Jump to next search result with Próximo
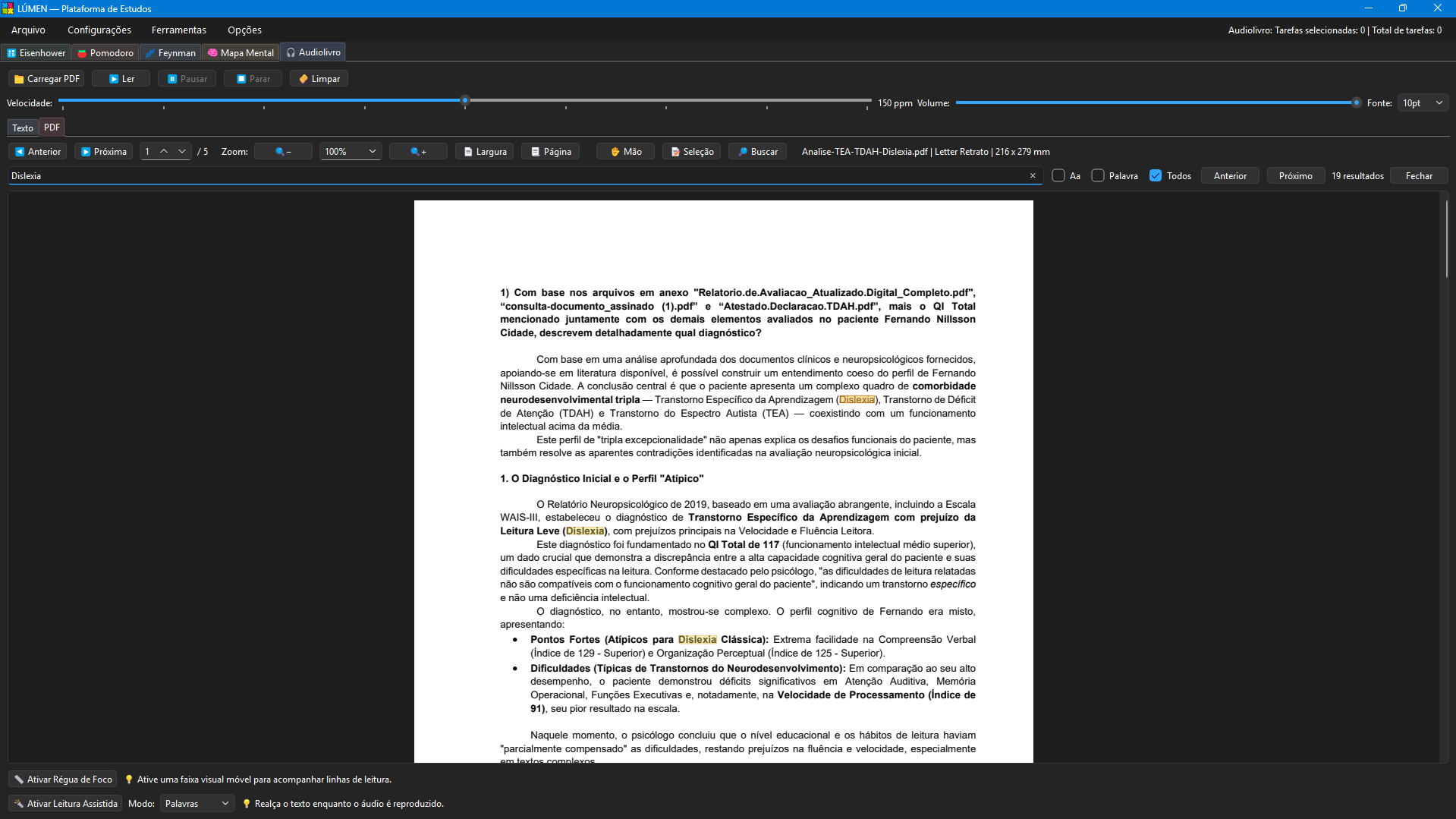 (1295, 176)
